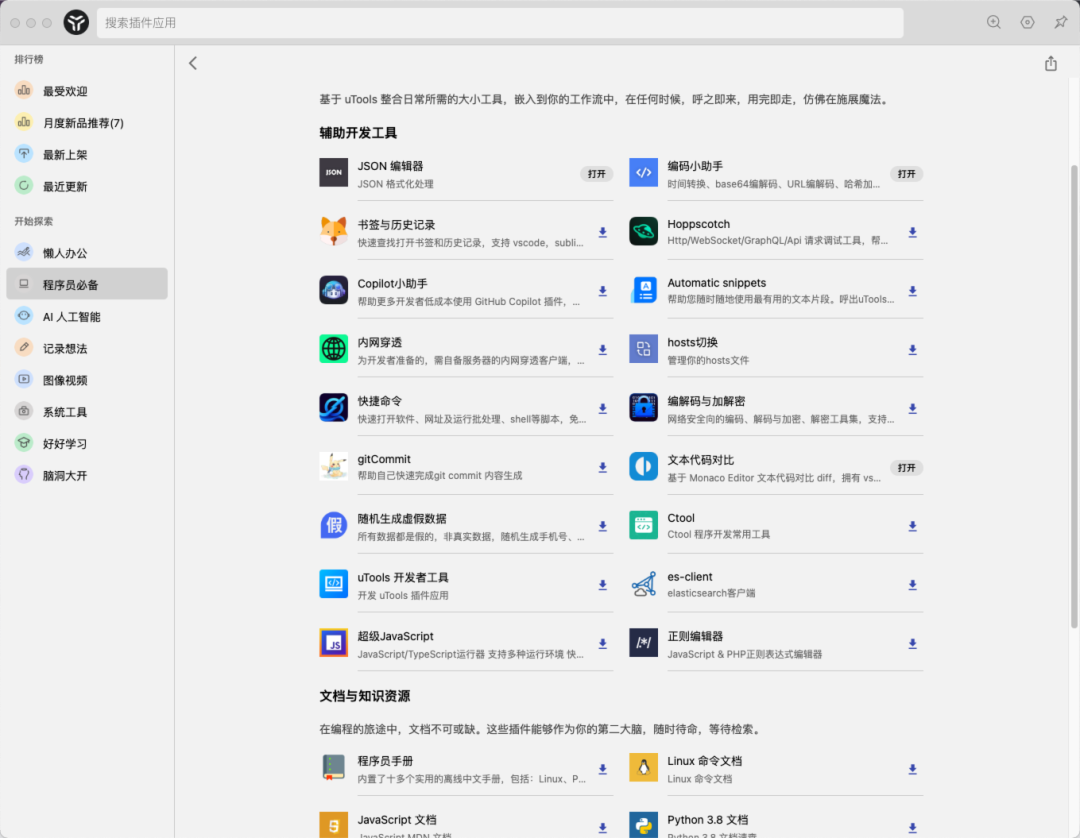Download the 正则编辑器 plugin

(912, 644)
